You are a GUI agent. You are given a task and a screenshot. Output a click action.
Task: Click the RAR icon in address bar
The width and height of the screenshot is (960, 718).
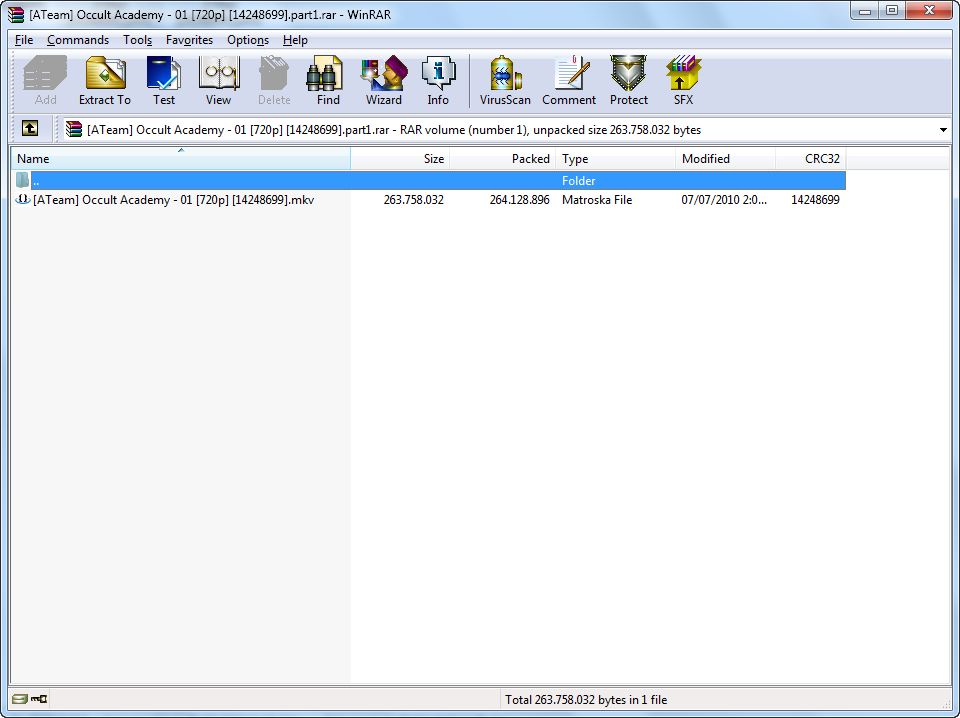74,129
